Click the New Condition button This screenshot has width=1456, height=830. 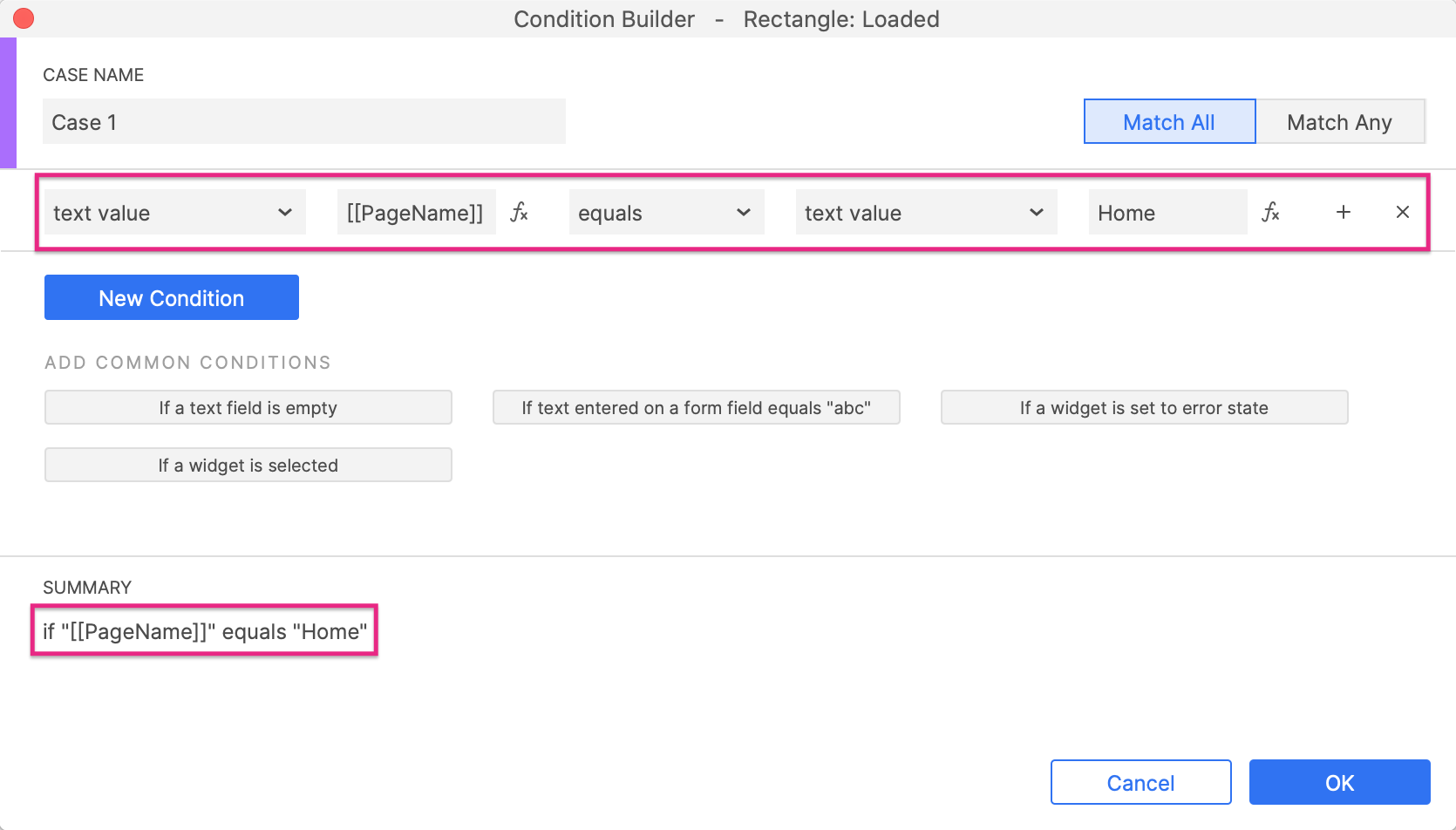[x=172, y=297]
